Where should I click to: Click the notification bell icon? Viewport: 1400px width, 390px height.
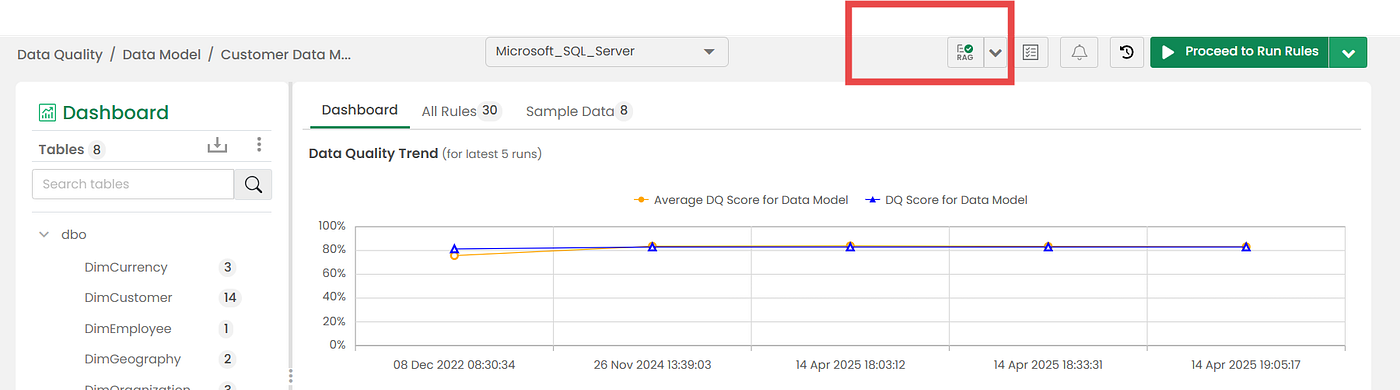coord(1079,52)
